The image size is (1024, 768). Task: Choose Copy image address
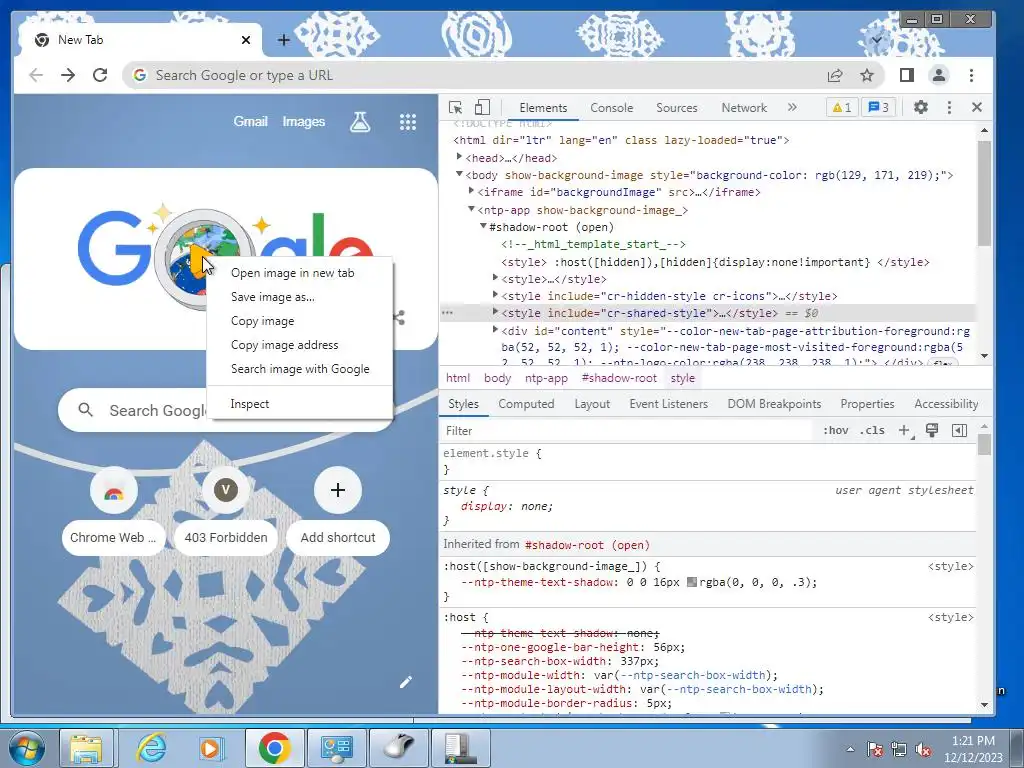[x=300, y=345]
